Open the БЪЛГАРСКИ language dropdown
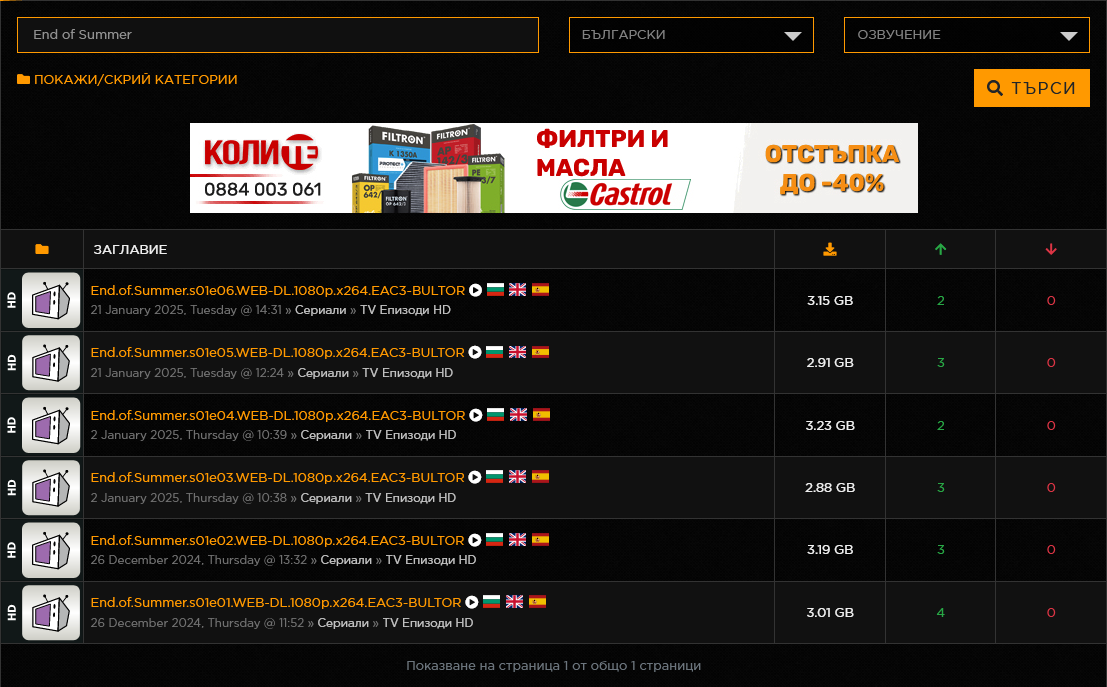Screen dimensions: 1107x687 click(x=691, y=35)
